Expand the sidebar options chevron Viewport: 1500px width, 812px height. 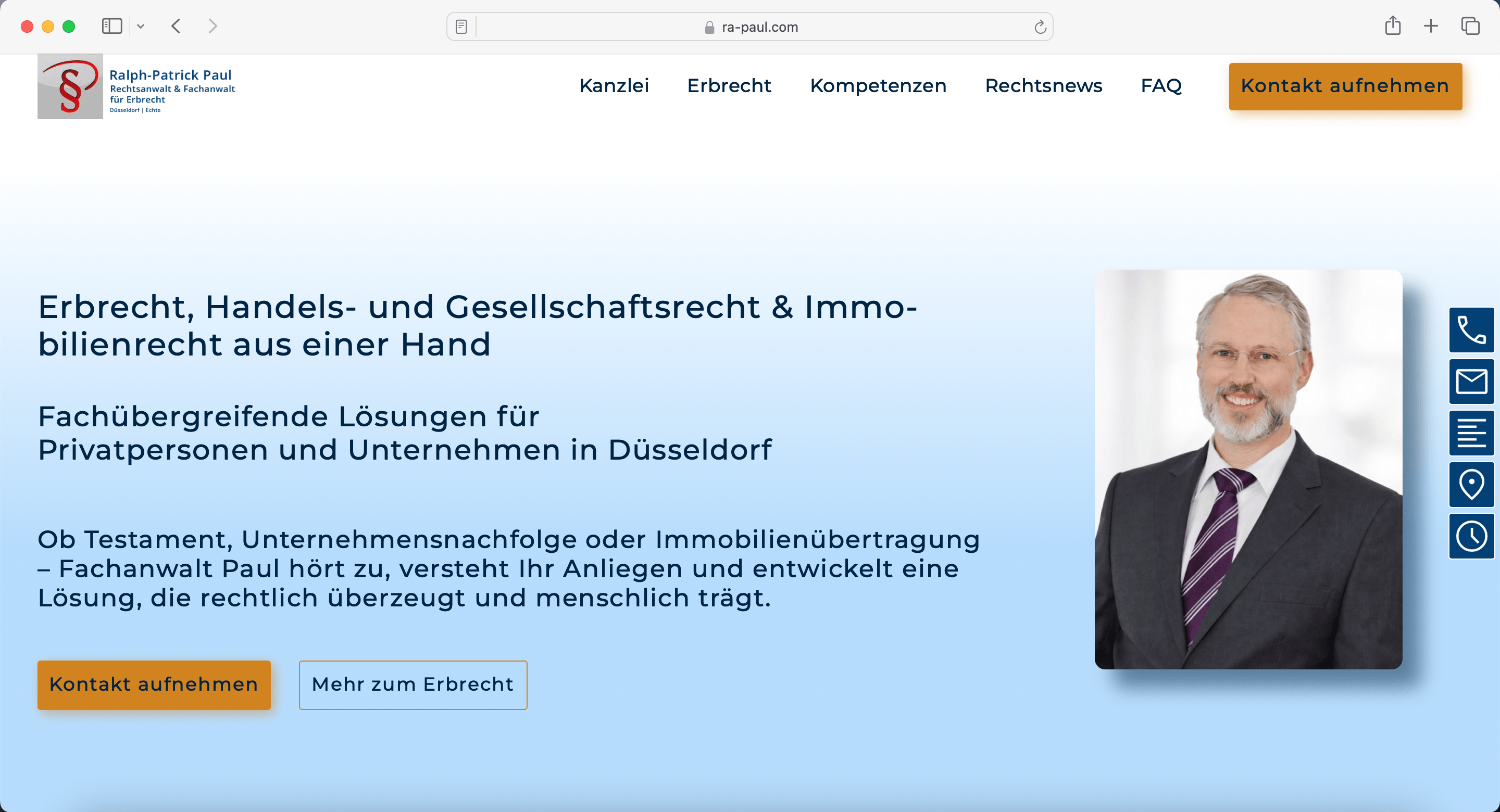(140, 26)
